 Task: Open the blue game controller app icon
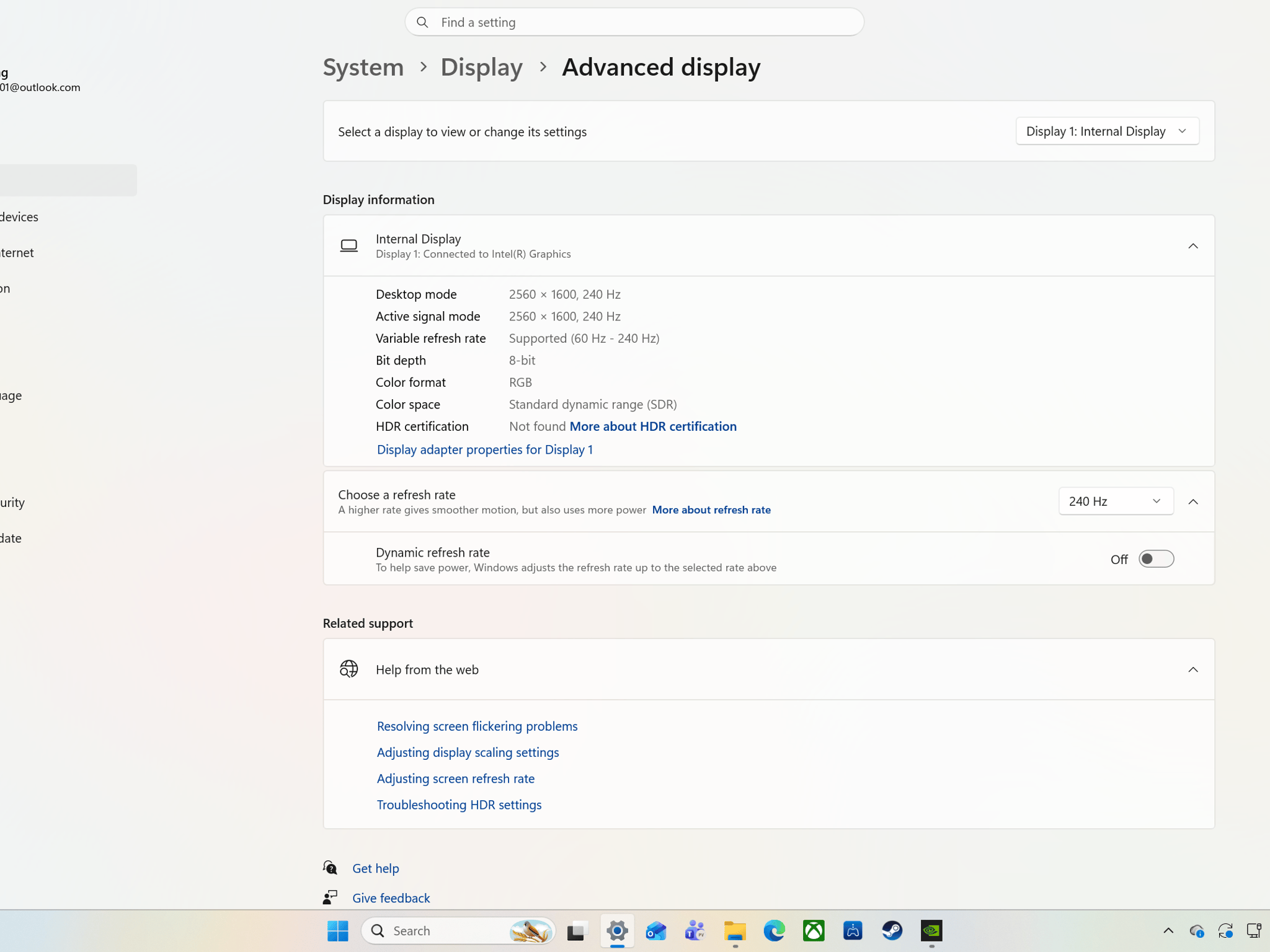tap(853, 930)
